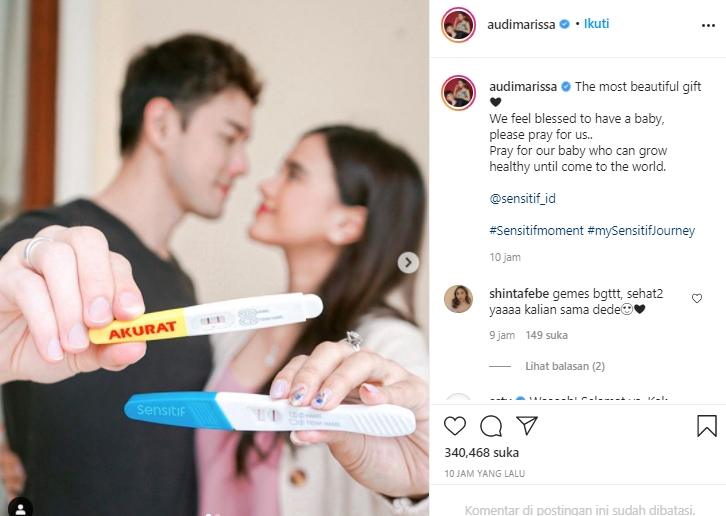View the 340,468 suka likes list
726x516 pixels.
[x=482, y=453]
